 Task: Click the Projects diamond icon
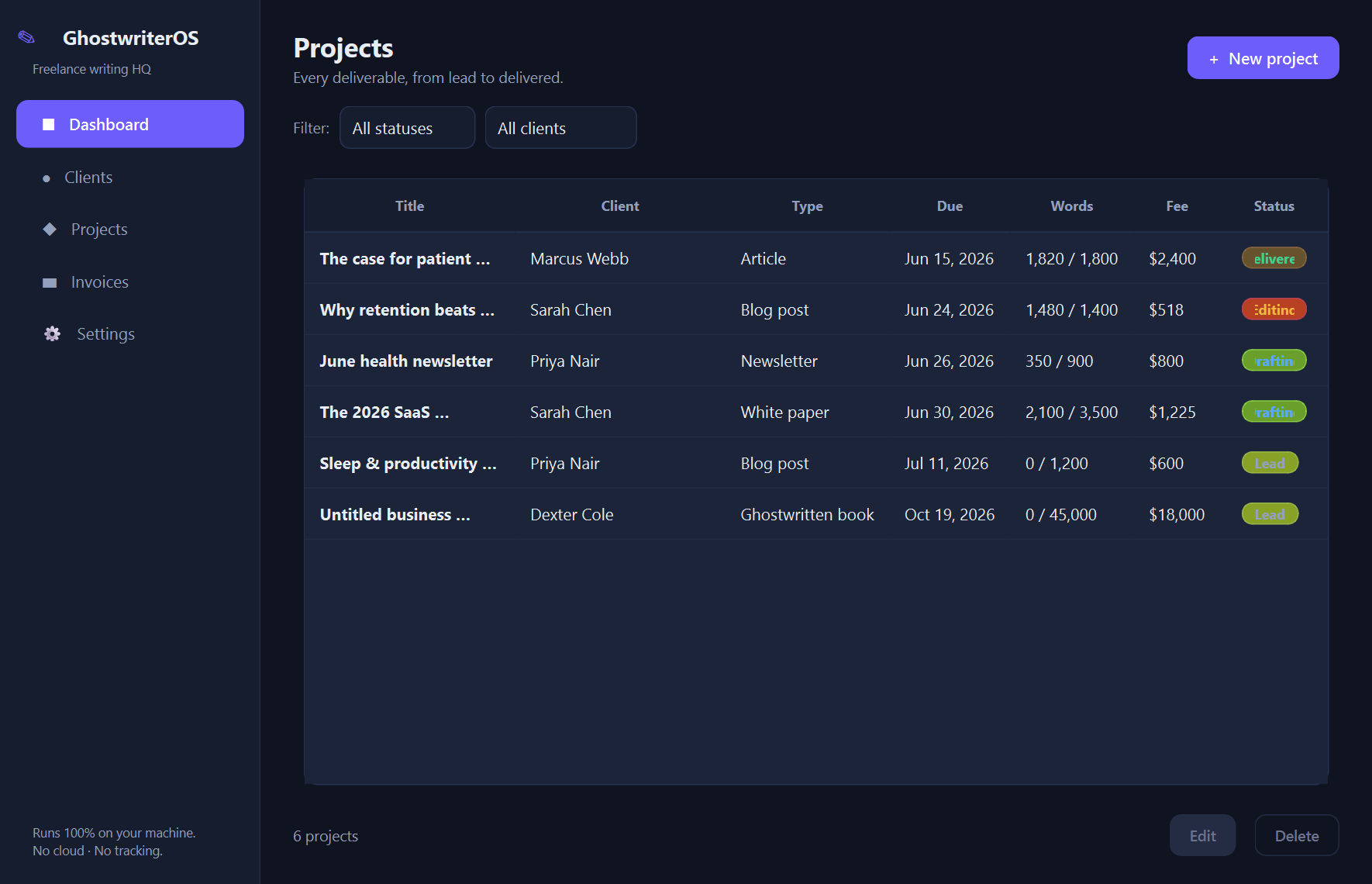click(x=50, y=229)
